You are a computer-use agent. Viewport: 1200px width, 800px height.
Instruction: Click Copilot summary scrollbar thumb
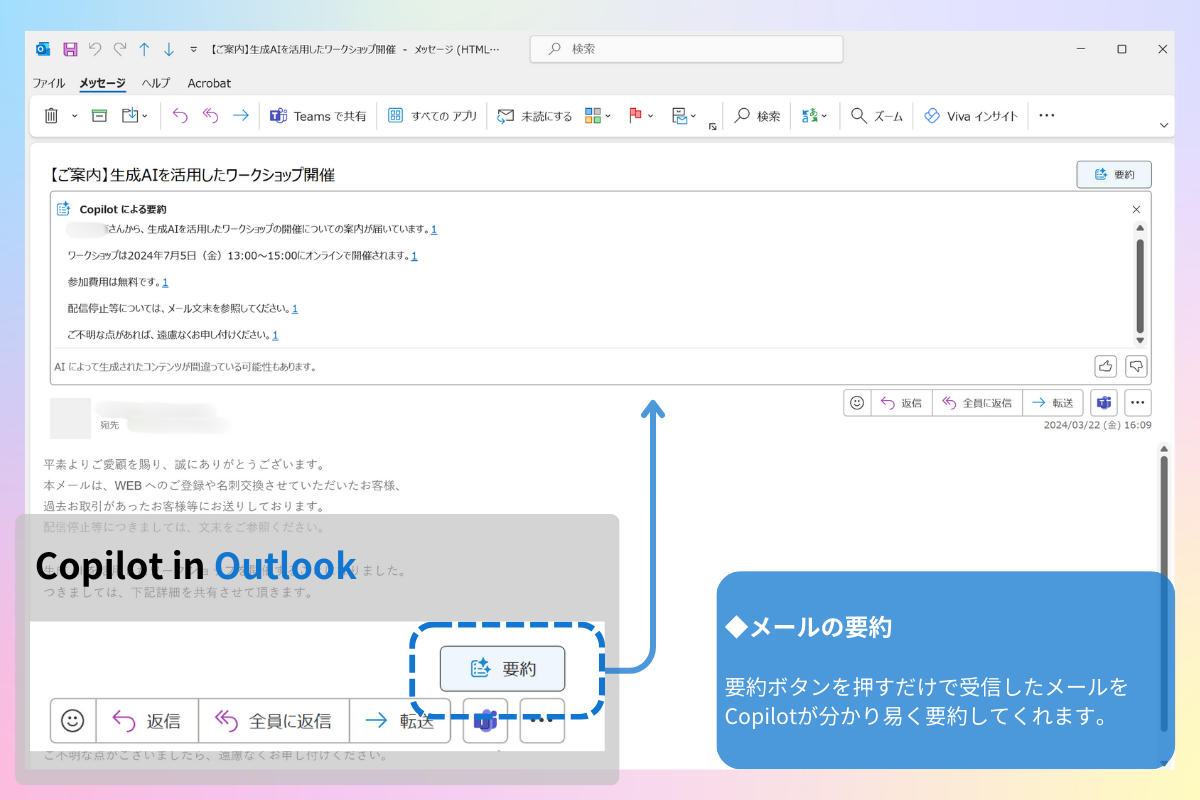tap(1140, 286)
